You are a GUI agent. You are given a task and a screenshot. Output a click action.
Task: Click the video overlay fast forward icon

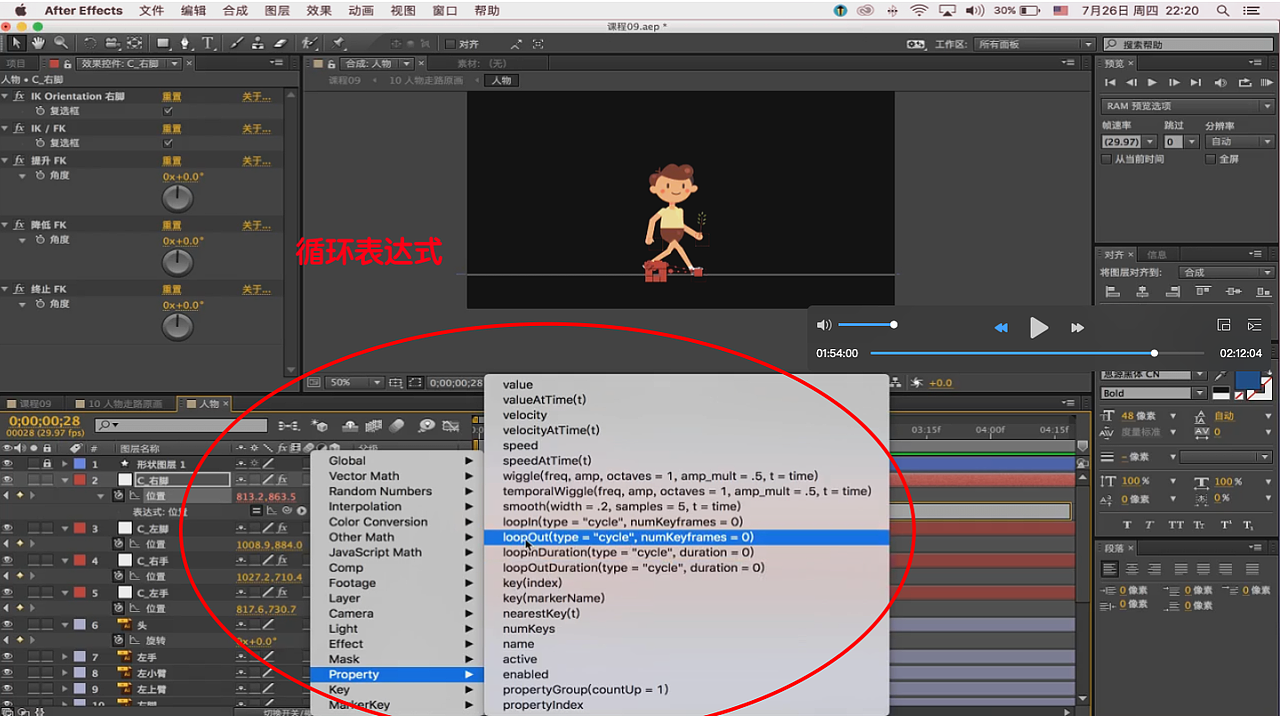(1077, 327)
